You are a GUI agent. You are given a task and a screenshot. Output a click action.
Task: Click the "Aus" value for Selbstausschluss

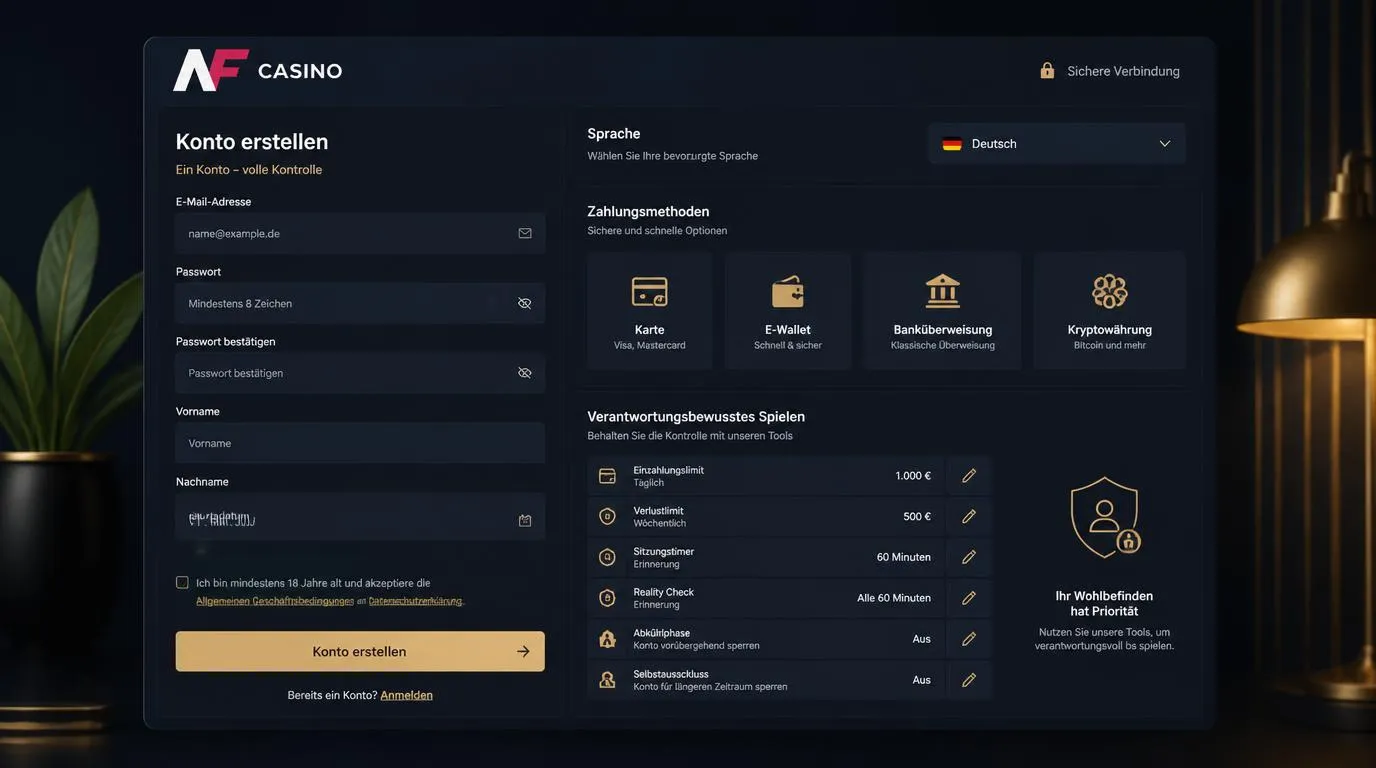point(922,680)
